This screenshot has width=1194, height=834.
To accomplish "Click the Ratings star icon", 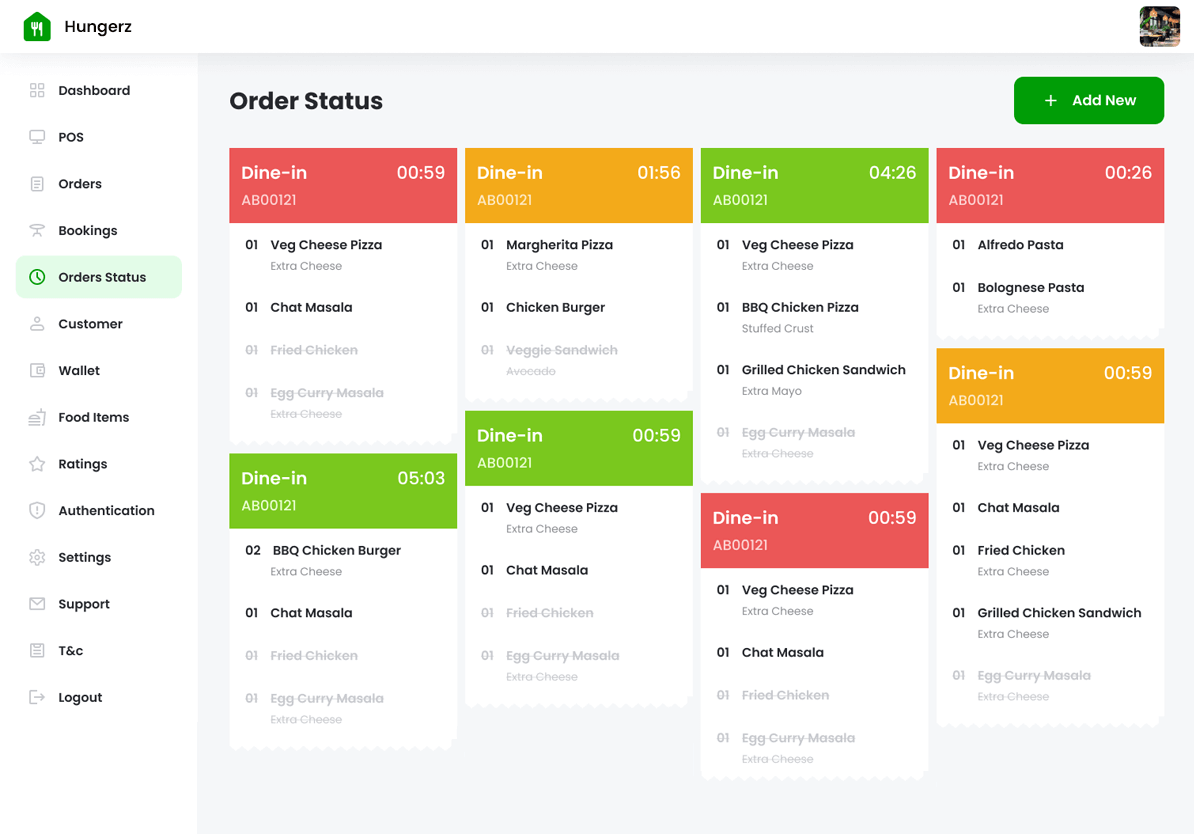I will pyautogui.click(x=37, y=464).
